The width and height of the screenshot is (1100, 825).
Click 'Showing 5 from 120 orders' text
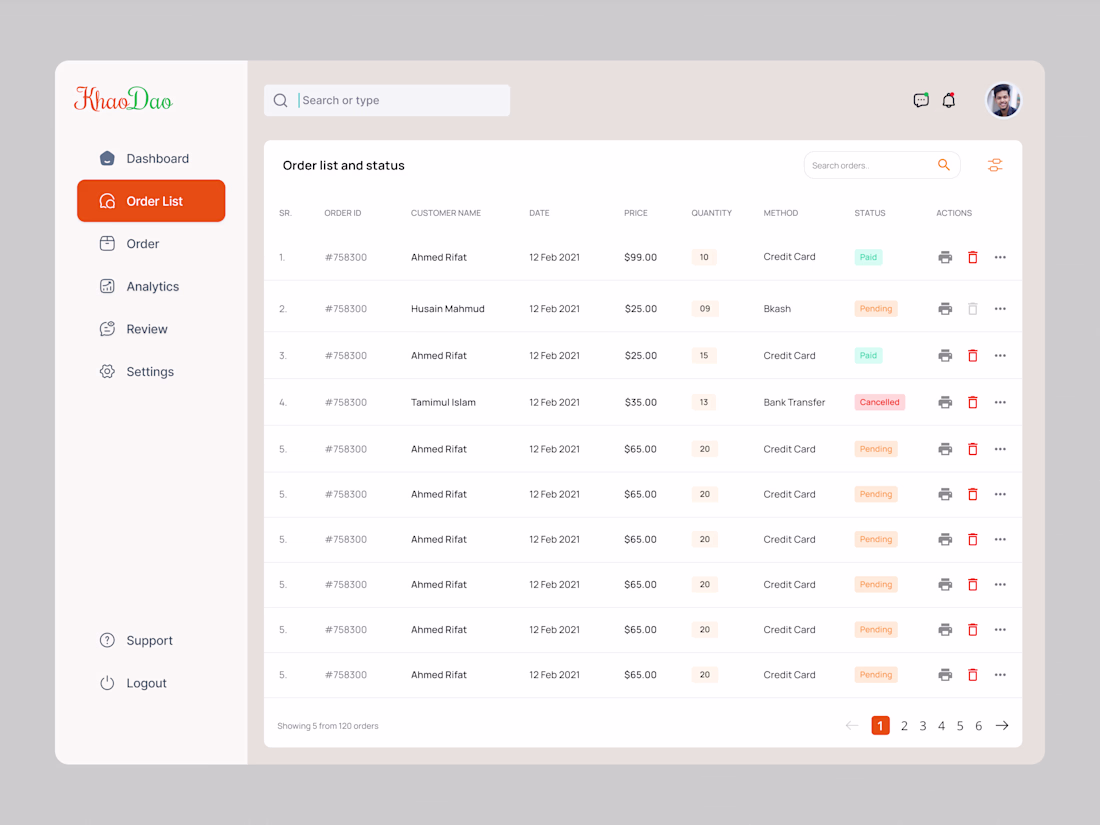[x=328, y=726]
